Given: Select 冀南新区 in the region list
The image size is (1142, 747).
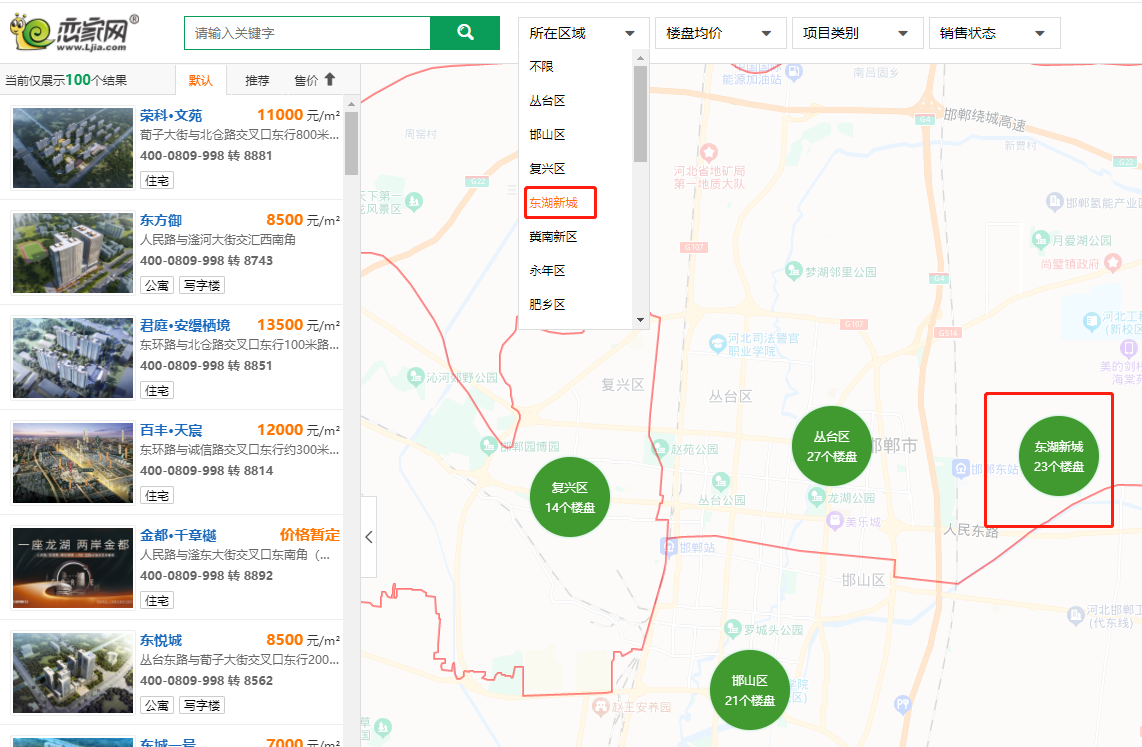Looking at the screenshot, I should (554, 237).
